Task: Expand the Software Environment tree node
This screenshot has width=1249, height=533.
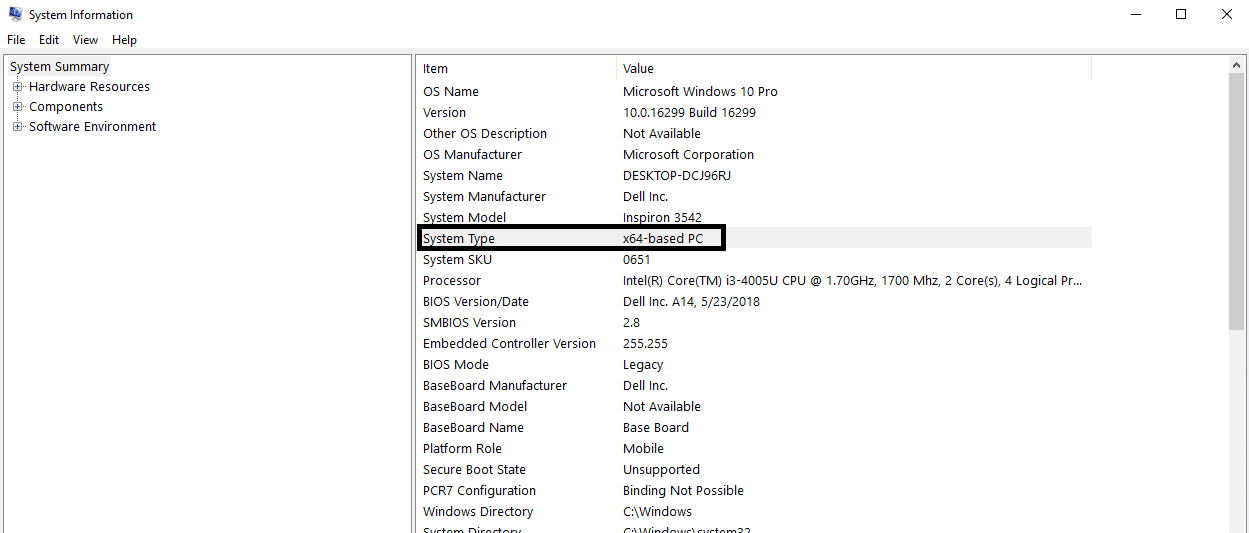Action: point(17,127)
